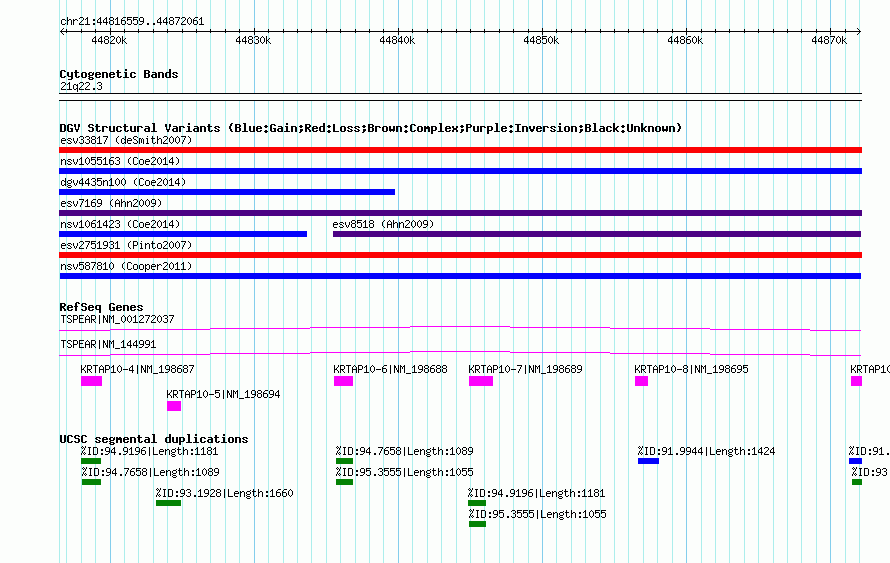Click the 44870k ruler tick label

tap(829, 40)
